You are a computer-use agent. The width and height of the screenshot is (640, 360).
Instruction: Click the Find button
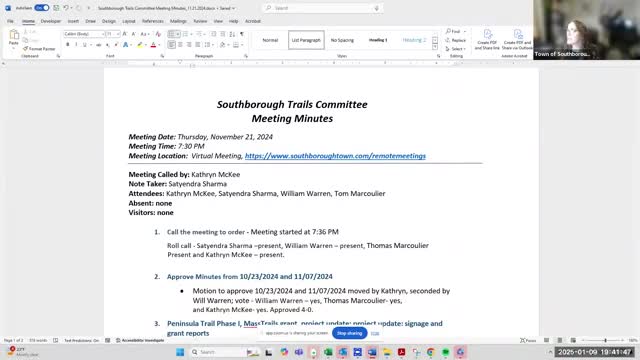[453, 31]
